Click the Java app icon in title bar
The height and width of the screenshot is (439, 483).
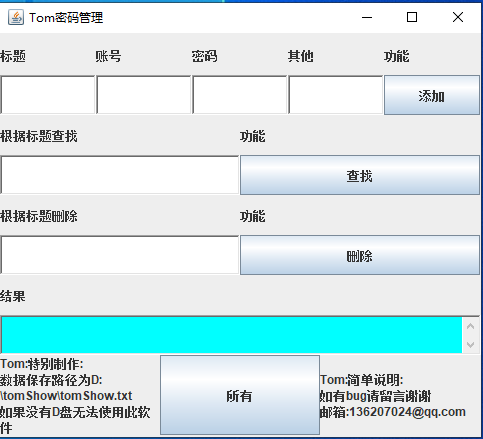(16, 17)
